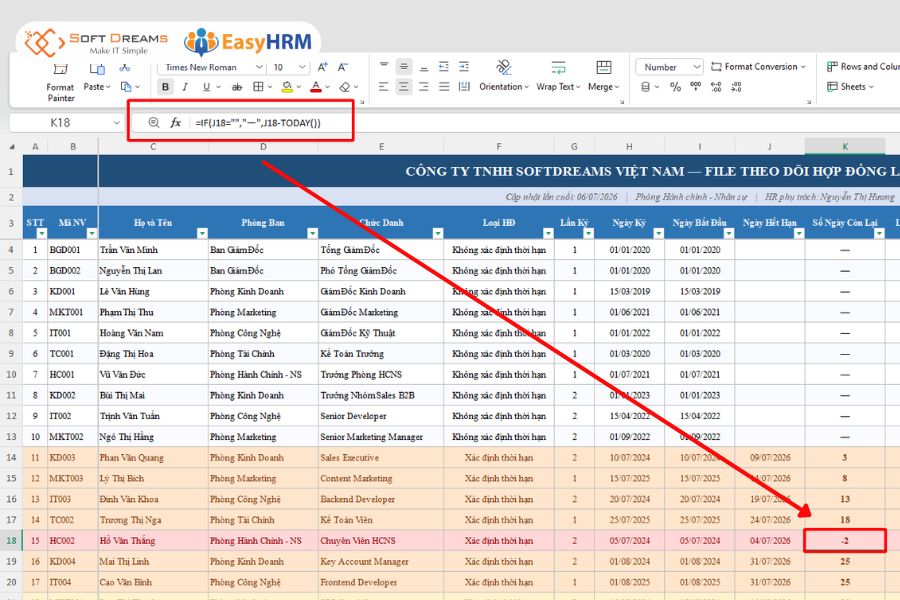
Task: Click the Increase Decimal icon
Action: pos(716,87)
